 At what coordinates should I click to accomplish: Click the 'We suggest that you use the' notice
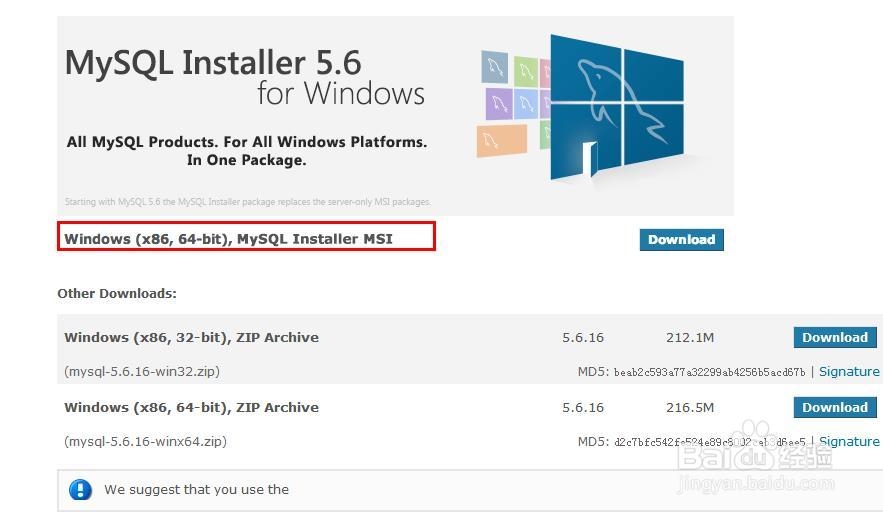click(197, 489)
